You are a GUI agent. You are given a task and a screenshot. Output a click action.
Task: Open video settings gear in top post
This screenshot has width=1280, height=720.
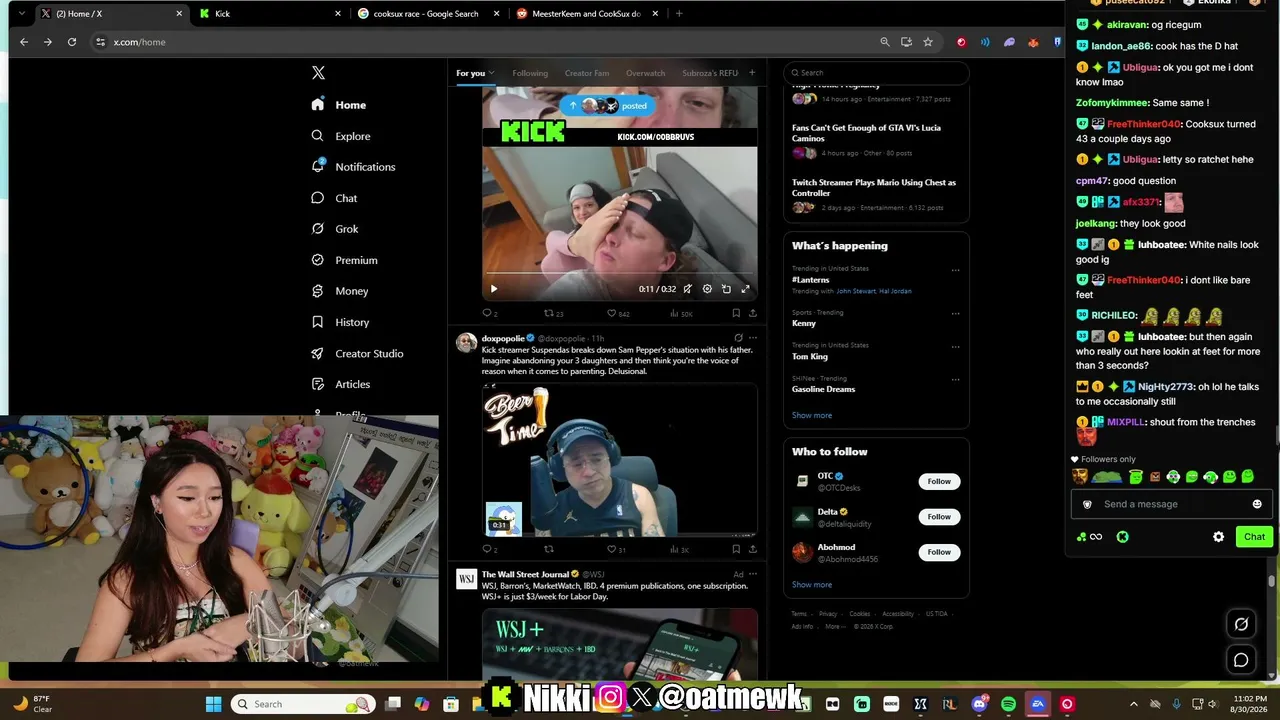pyautogui.click(x=707, y=289)
